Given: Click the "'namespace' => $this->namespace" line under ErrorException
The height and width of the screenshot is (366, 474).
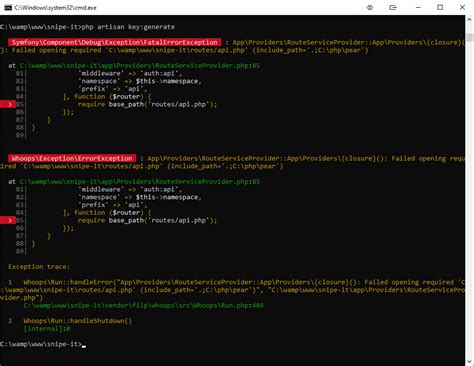Looking at the screenshot, I should click(140, 197).
